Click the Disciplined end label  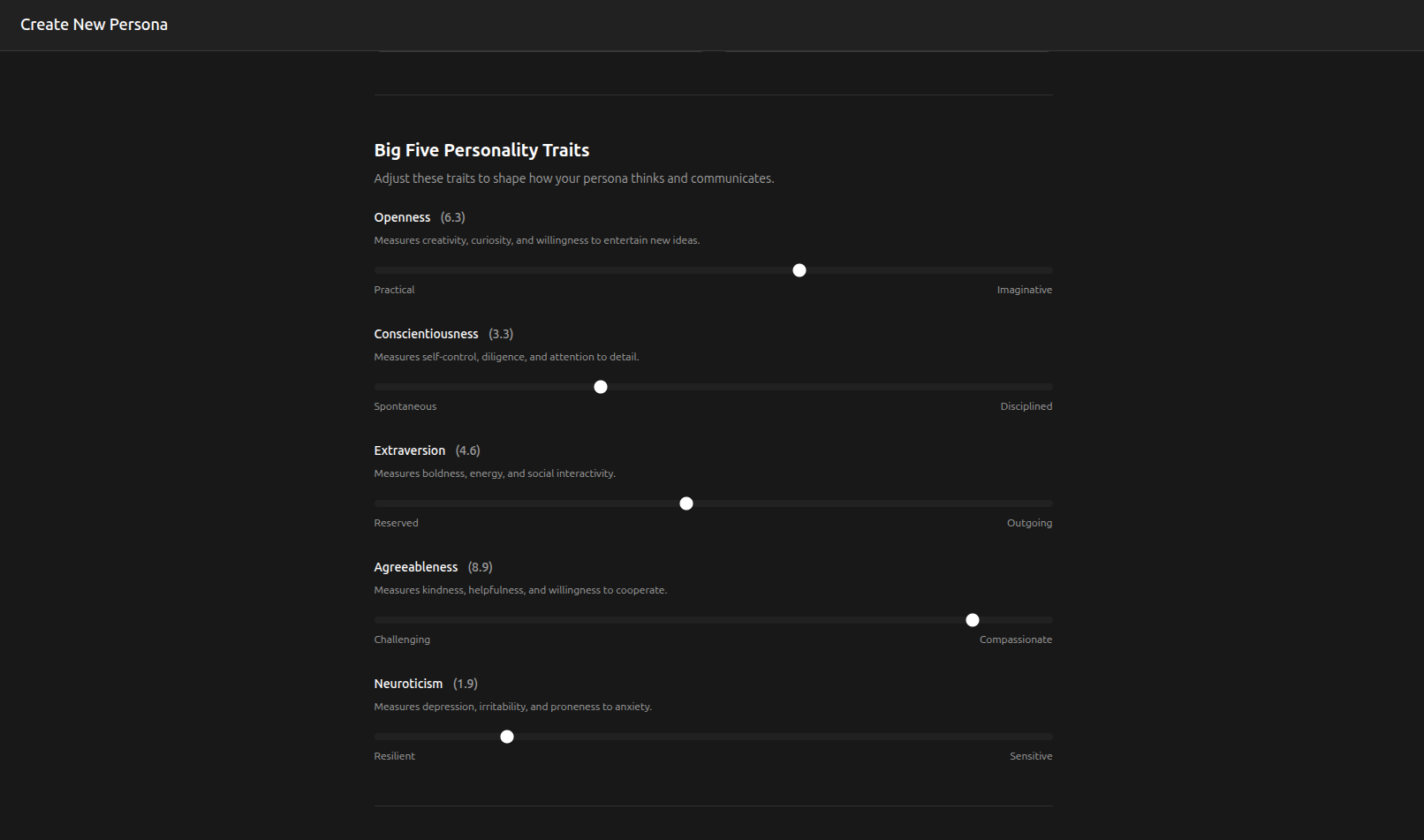pos(1026,405)
